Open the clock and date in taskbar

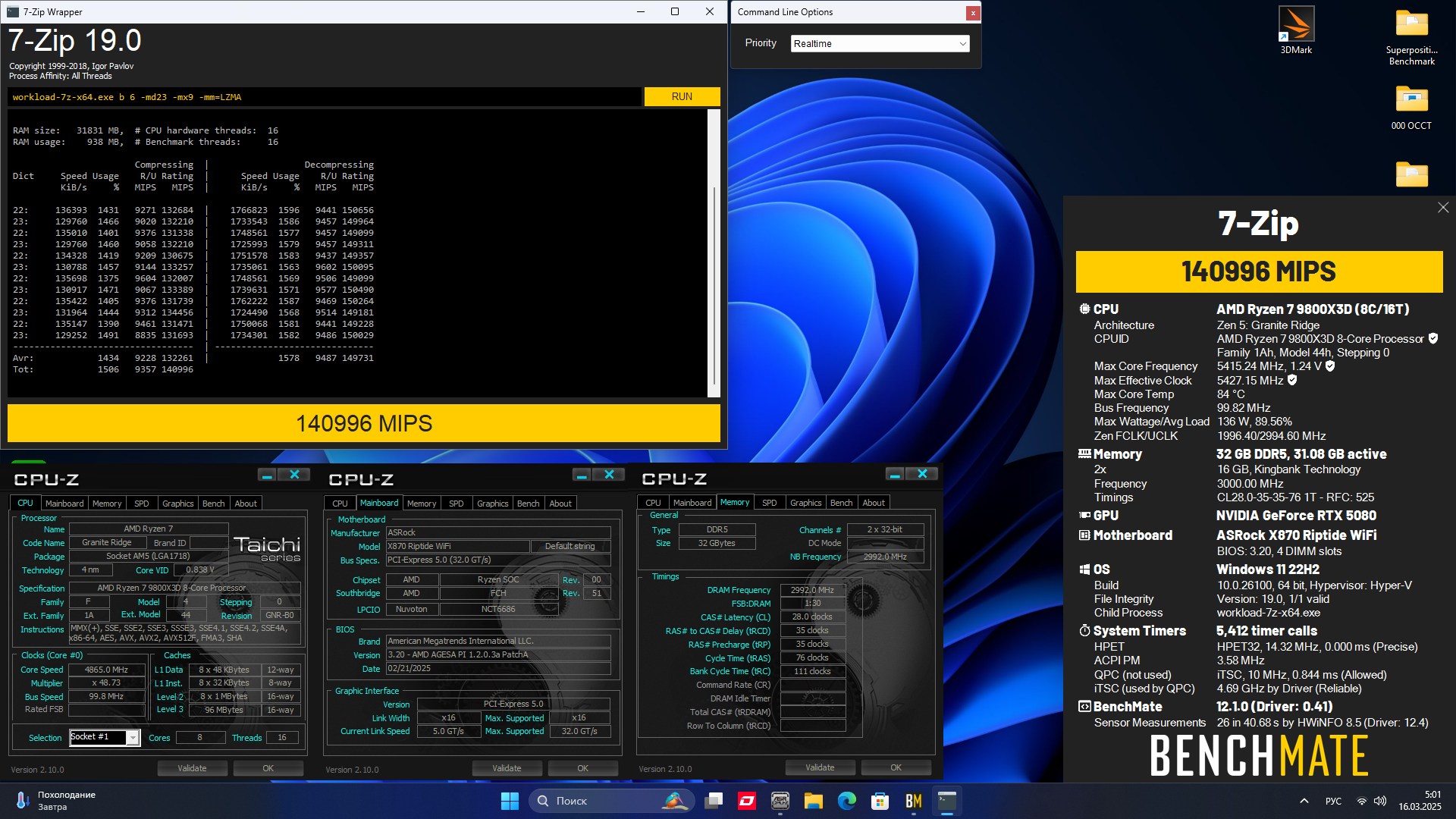[1420, 801]
